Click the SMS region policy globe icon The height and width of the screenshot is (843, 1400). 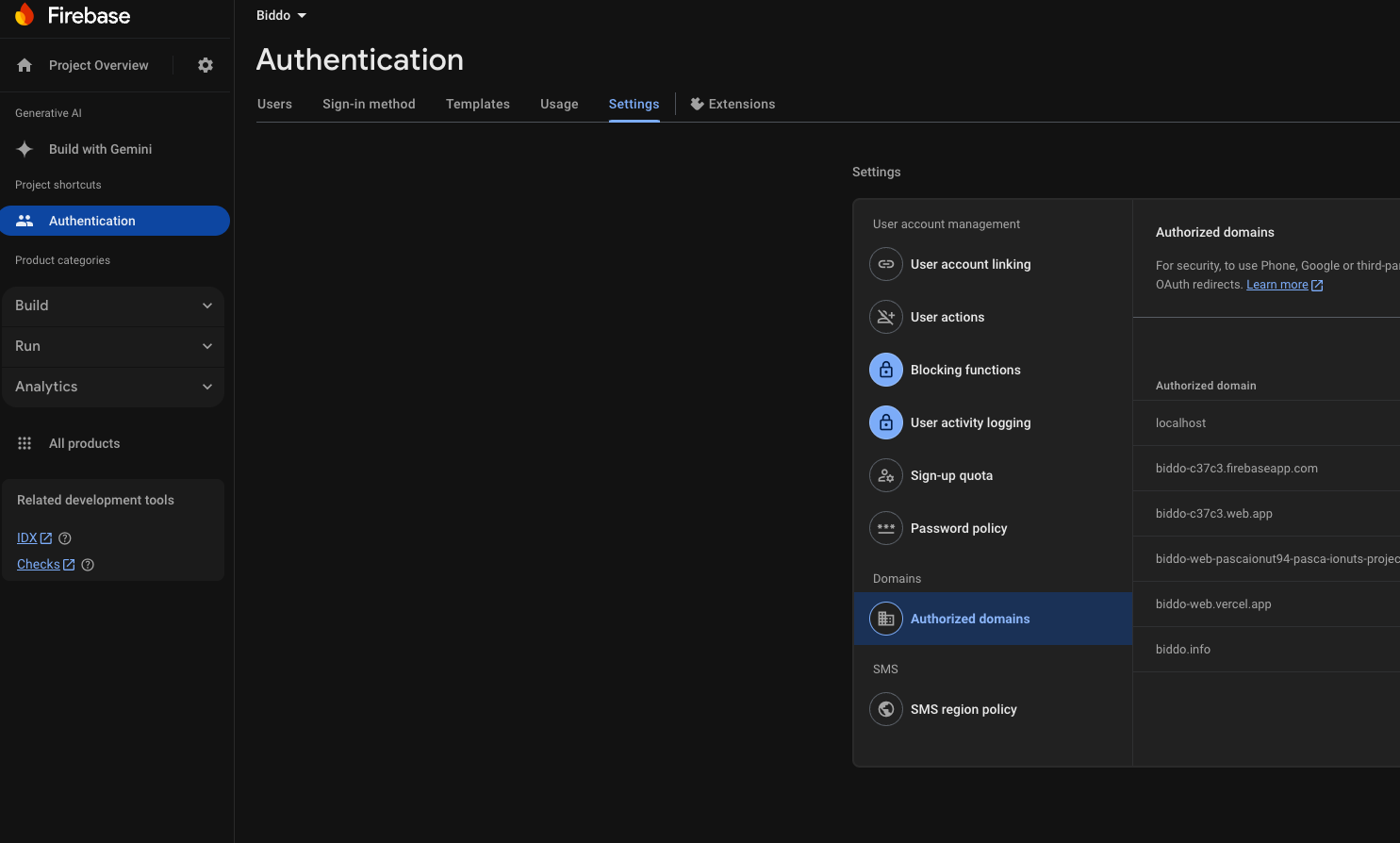[x=886, y=709]
